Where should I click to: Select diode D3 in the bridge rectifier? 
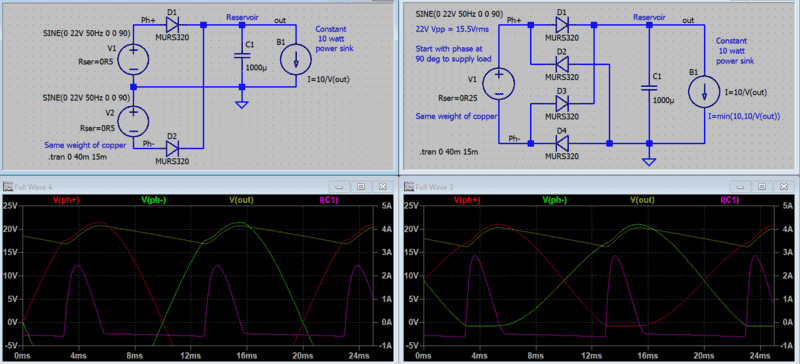[562, 104]
